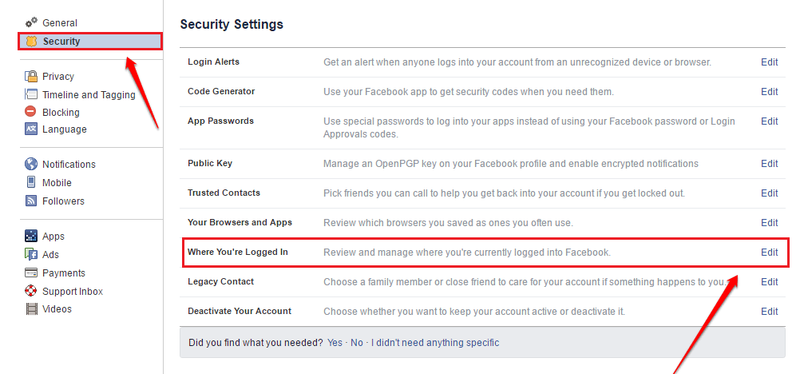Click the Security shield badge icon

click(32, 41)
